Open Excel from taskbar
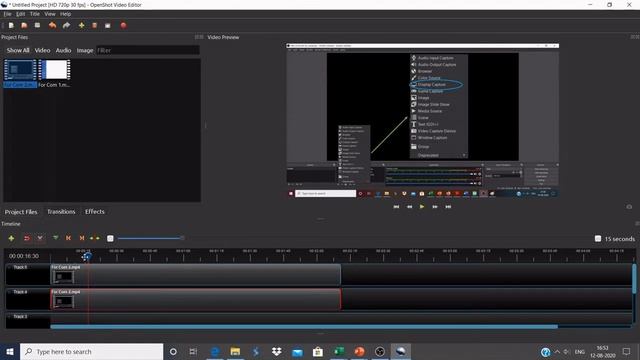This screenshot has width=640, height=360. (339, 351)
